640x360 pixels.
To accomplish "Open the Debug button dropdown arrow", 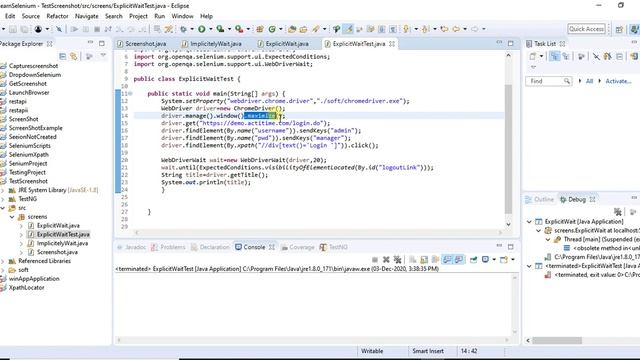I will tap(192, 29).
